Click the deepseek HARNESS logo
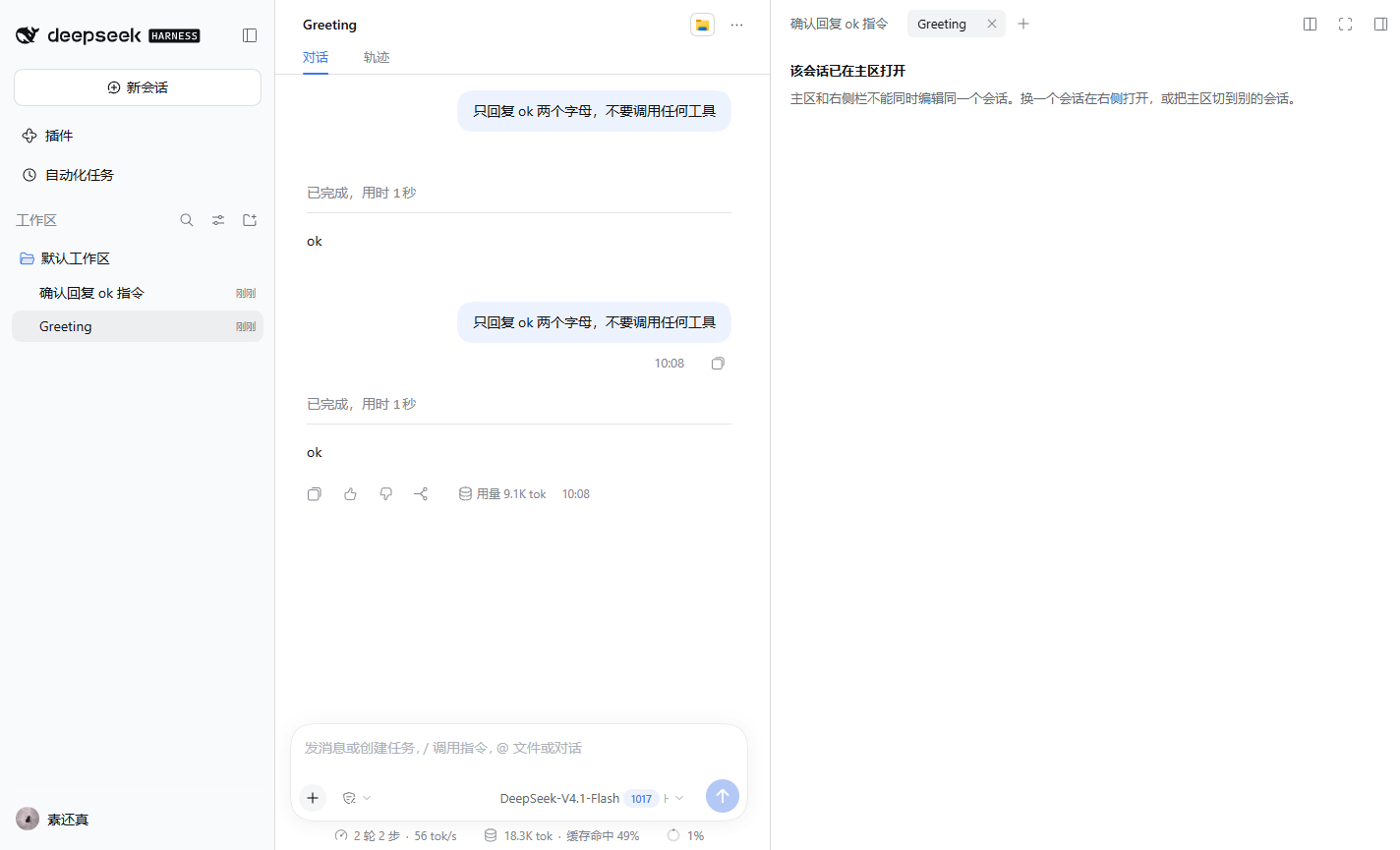1400x850 pixels. pyautogui.click(x=108, y=35)
